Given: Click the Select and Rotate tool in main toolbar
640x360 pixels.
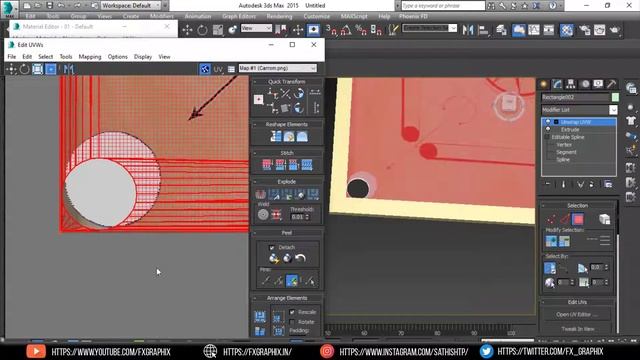Looking at the screenshot, I should pyautogui.click(x=202, y=30).
